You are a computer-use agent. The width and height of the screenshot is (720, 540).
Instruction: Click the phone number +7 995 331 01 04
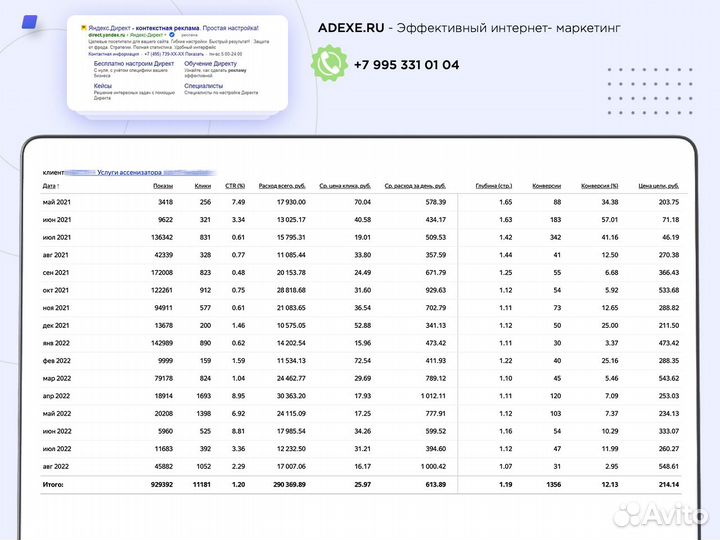[406, 65]
